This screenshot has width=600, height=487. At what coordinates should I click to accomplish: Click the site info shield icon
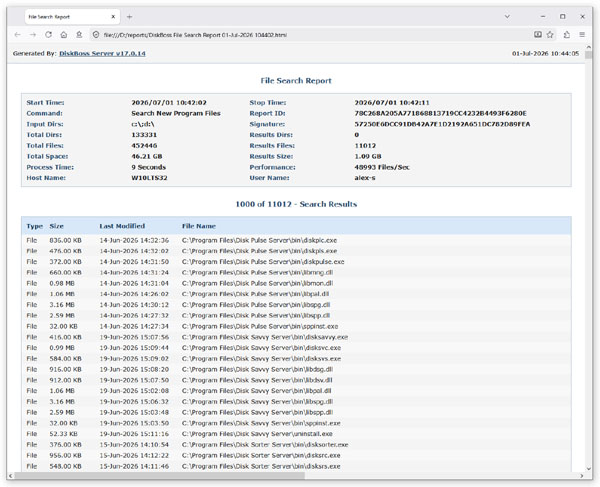click(x=96, y=35)
